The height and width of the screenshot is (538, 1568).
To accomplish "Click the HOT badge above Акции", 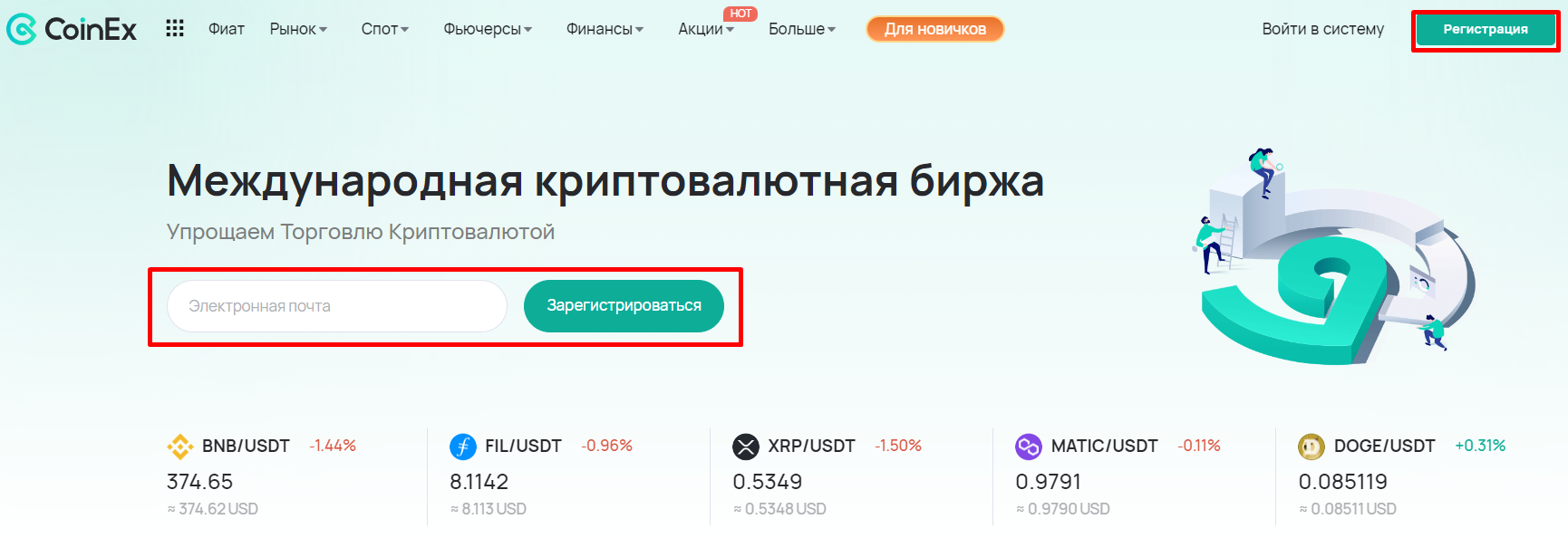I will tap(740, 13).
